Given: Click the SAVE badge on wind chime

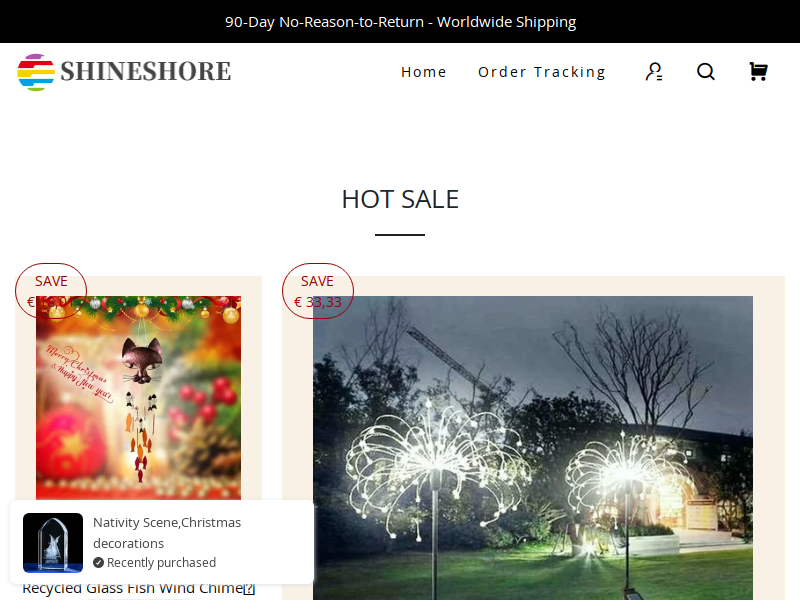Looking at the screenshot, I should tap(51, 291).
